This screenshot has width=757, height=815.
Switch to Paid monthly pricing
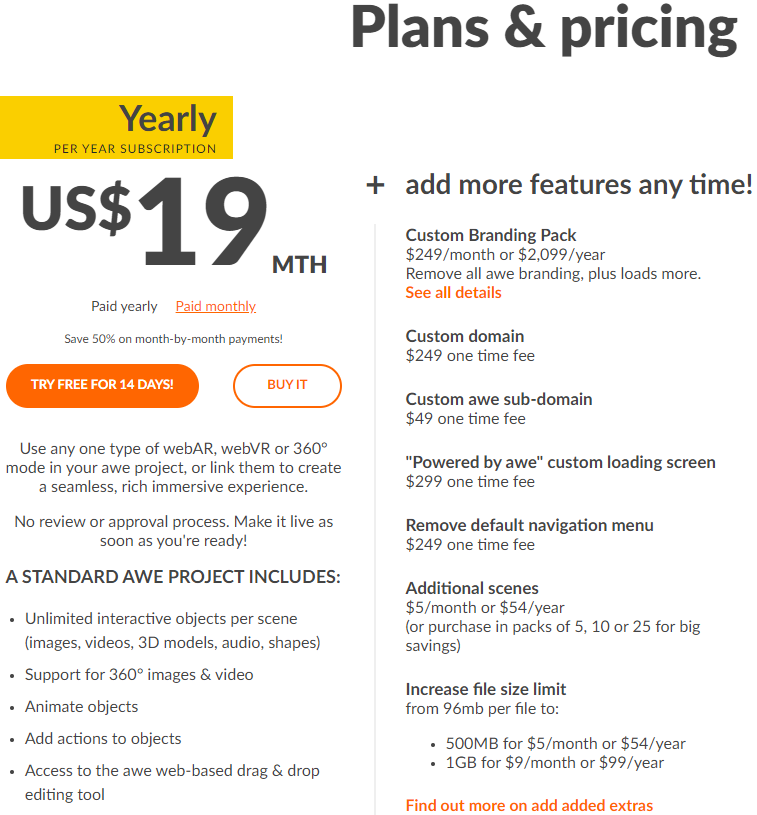pyautogui.click(x=216, y=306)
